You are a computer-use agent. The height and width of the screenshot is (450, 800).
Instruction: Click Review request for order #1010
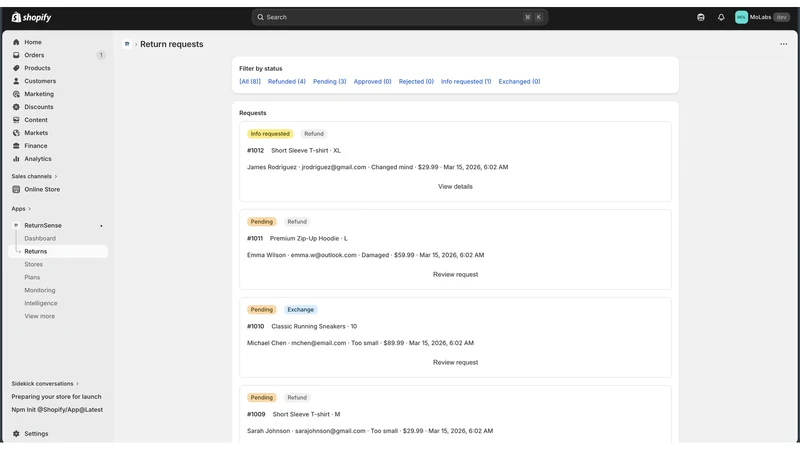click(x=456, y=363)
